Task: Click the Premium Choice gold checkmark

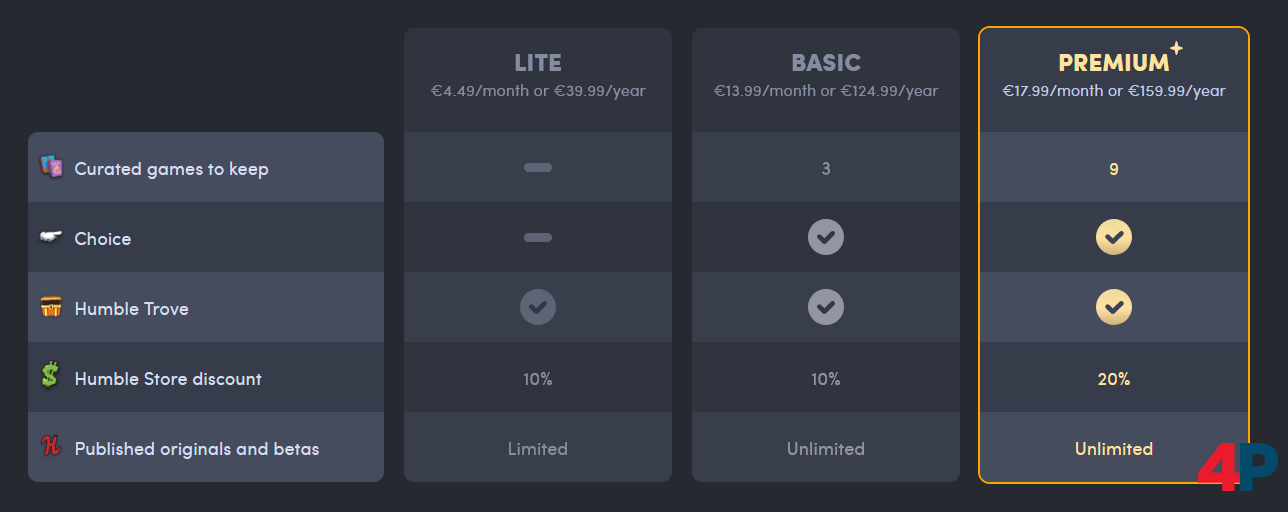Action: [1114, 238]
